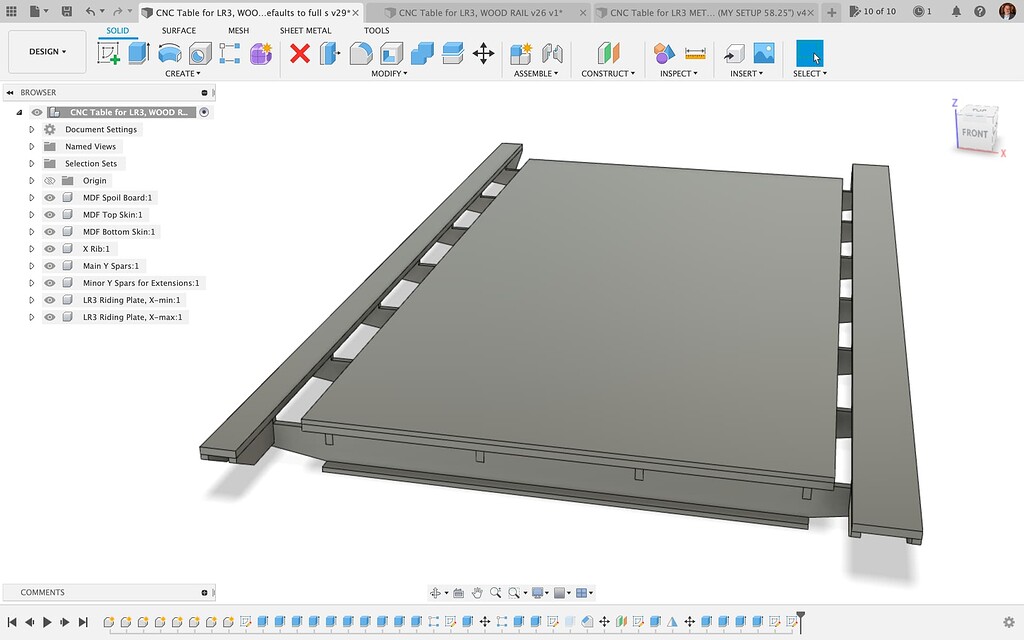The image size is (1024, 640).
Task: Switch to the SHEET METAL tab
Action: (305, 30)
